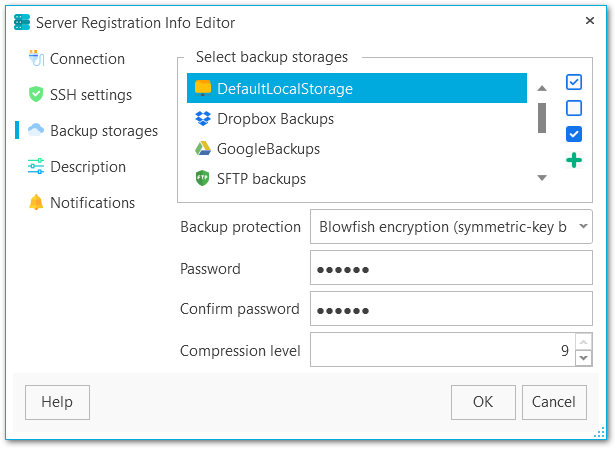Click the SSH settings shield icon

tap(36, 95)
